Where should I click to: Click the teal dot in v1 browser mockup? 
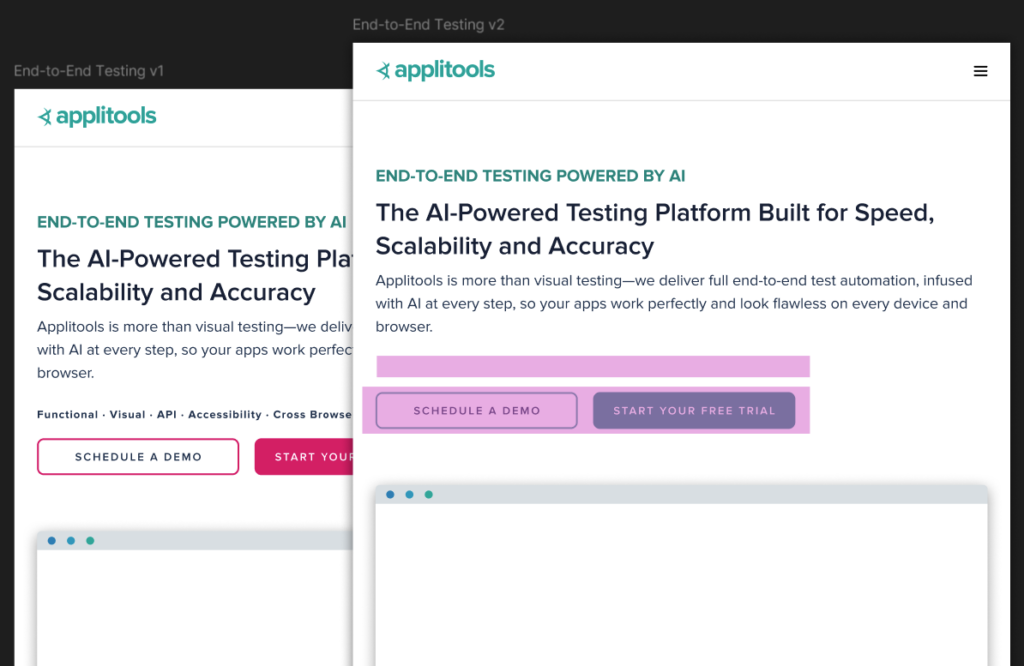90,541
